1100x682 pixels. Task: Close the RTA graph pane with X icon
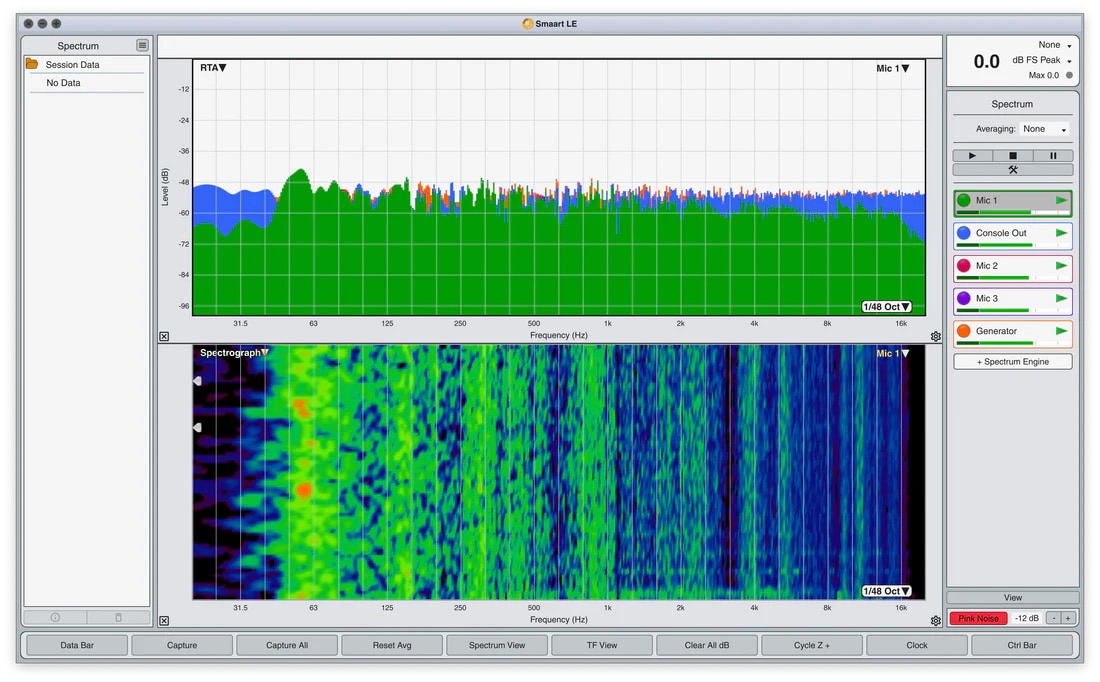click(164, 337)
